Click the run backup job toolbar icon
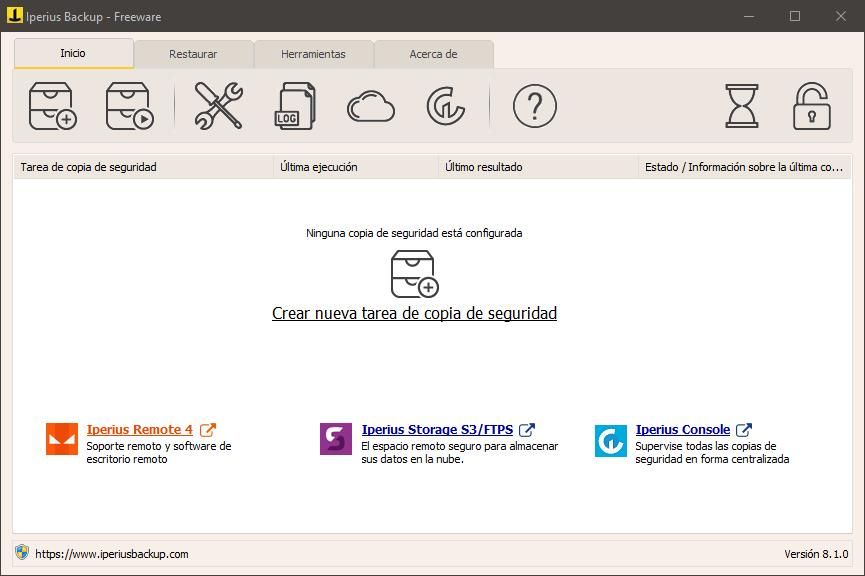 pos(130,106)
